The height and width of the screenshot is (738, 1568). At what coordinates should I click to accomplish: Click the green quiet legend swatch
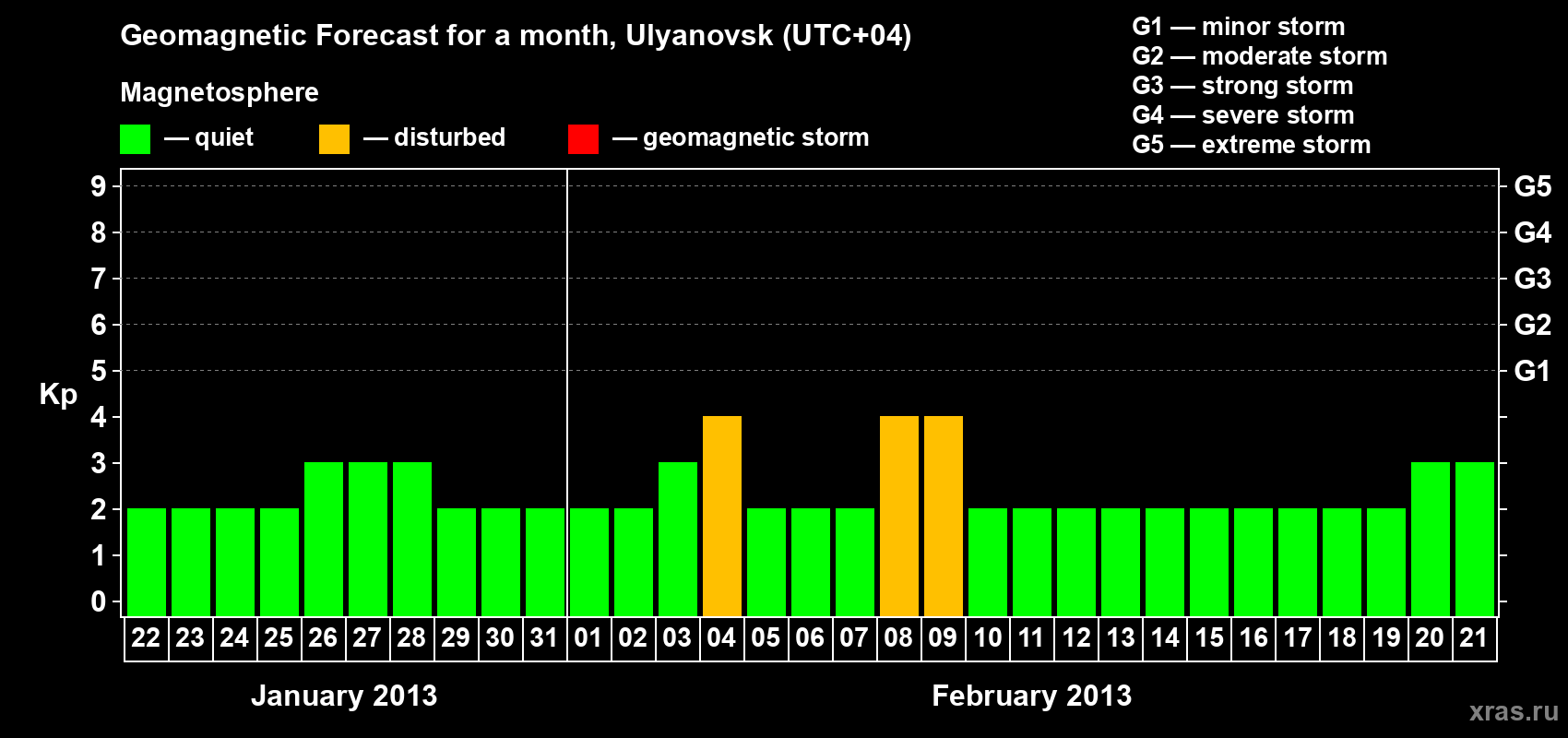point(135,138)
